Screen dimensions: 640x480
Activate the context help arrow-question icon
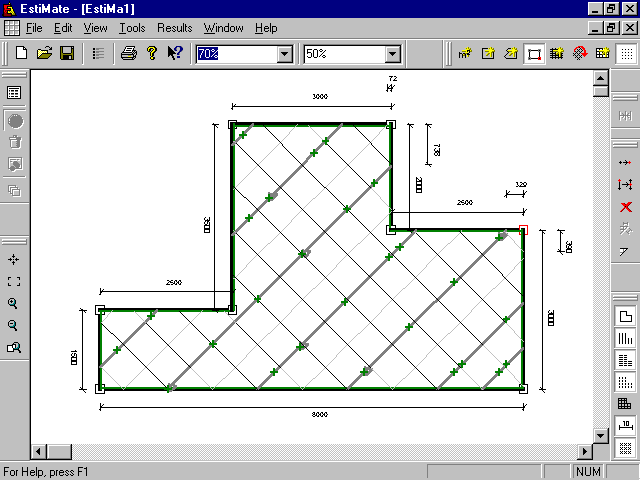(x=175, y=53)
